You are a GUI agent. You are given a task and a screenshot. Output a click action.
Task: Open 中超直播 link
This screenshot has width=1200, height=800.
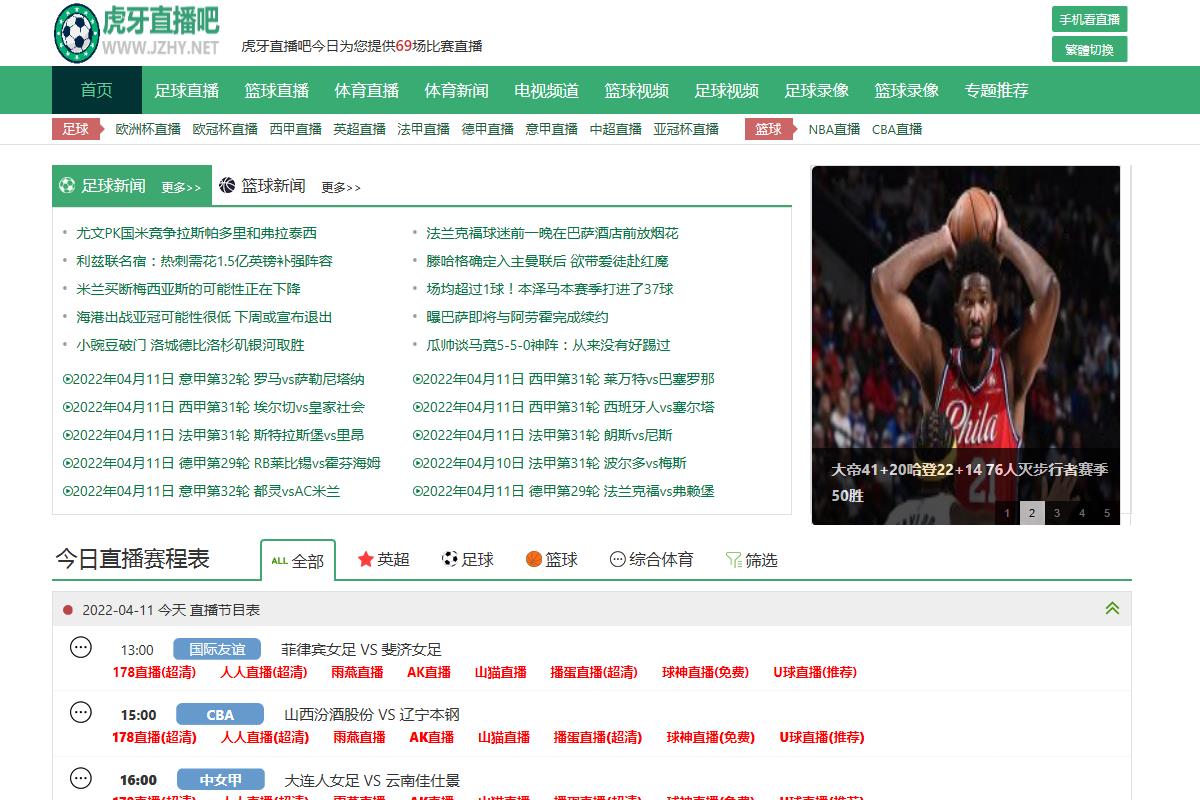[616, 129]
